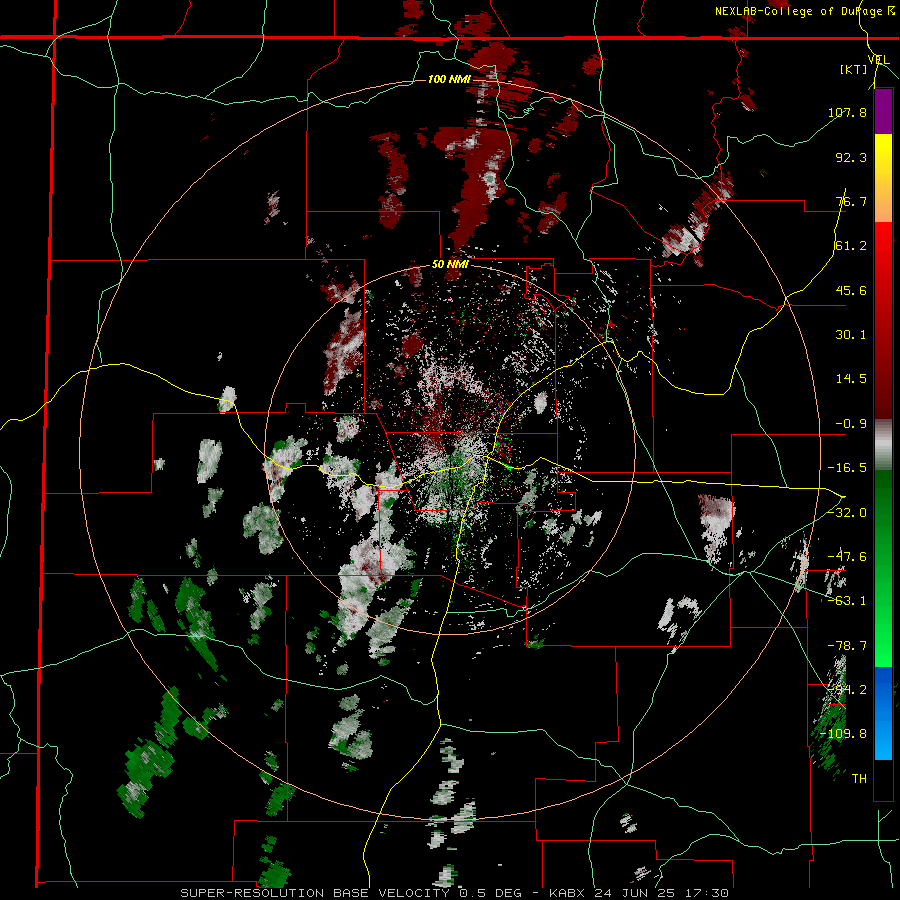Viewport: 900px width, 900px height.
Task: Click the 14.5 velocity scale value
Action: pyautogui.click(x=851, y=379)
